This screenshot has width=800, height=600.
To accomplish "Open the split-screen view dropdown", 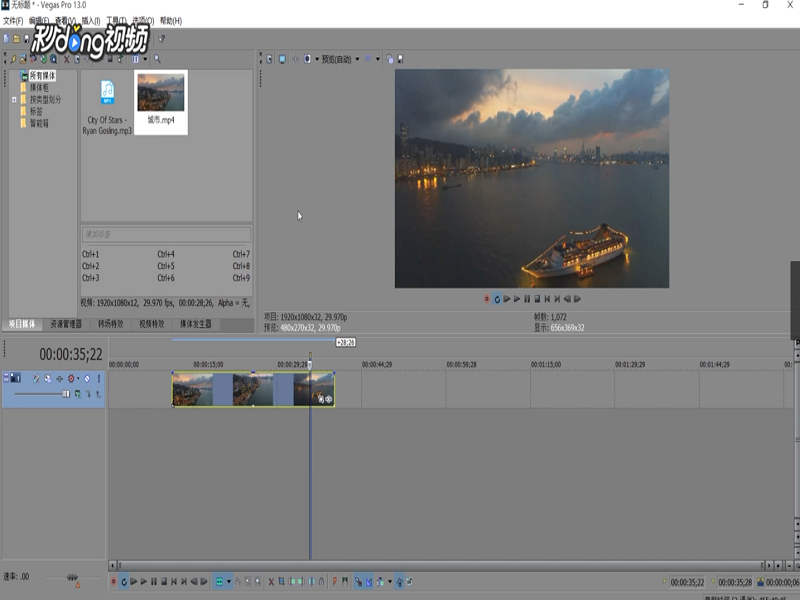I will point(317,59).
